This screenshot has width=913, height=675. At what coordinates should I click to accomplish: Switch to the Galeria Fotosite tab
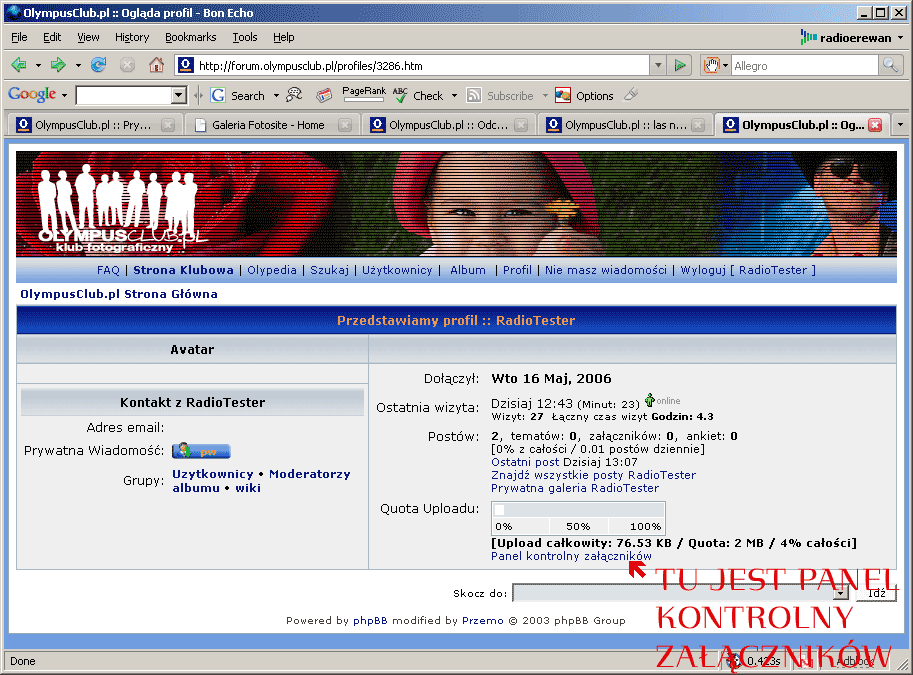click(268, 125)
